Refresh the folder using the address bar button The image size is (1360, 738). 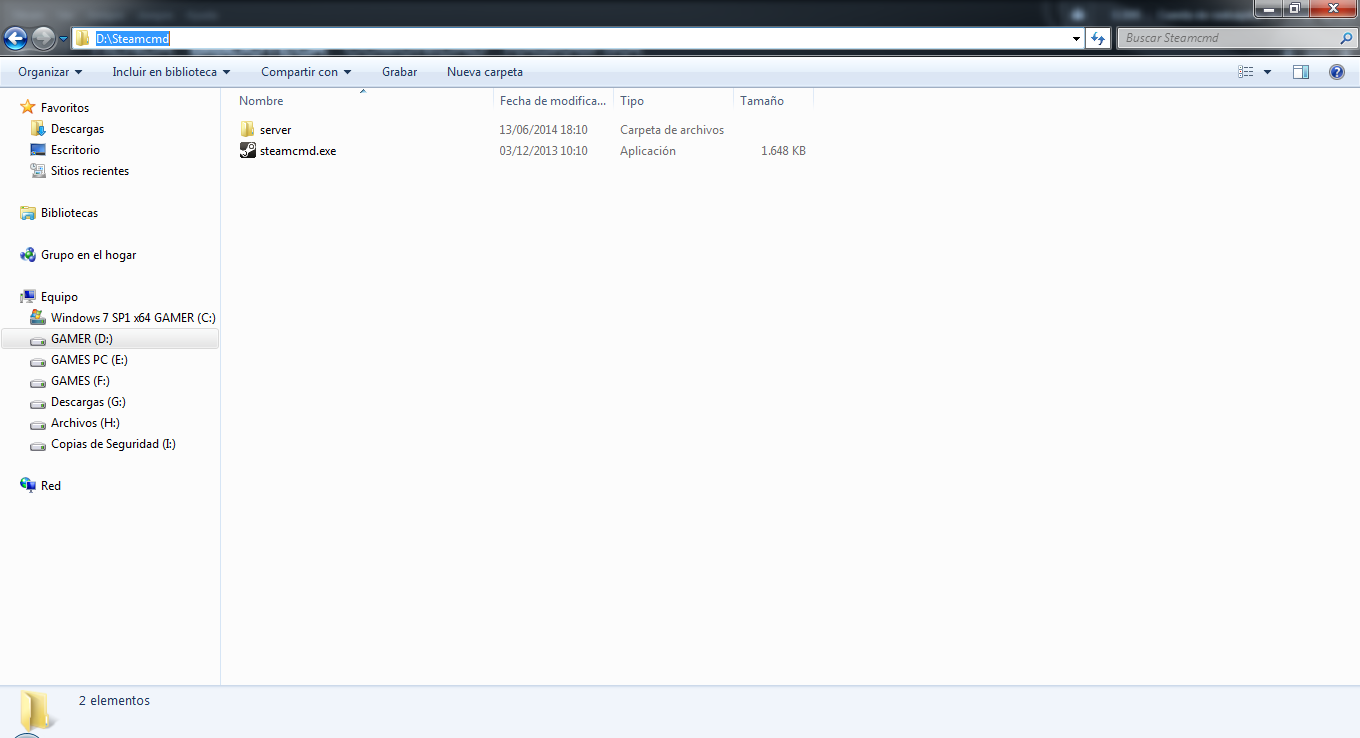pyautogui.click(x=1098, y=39)
